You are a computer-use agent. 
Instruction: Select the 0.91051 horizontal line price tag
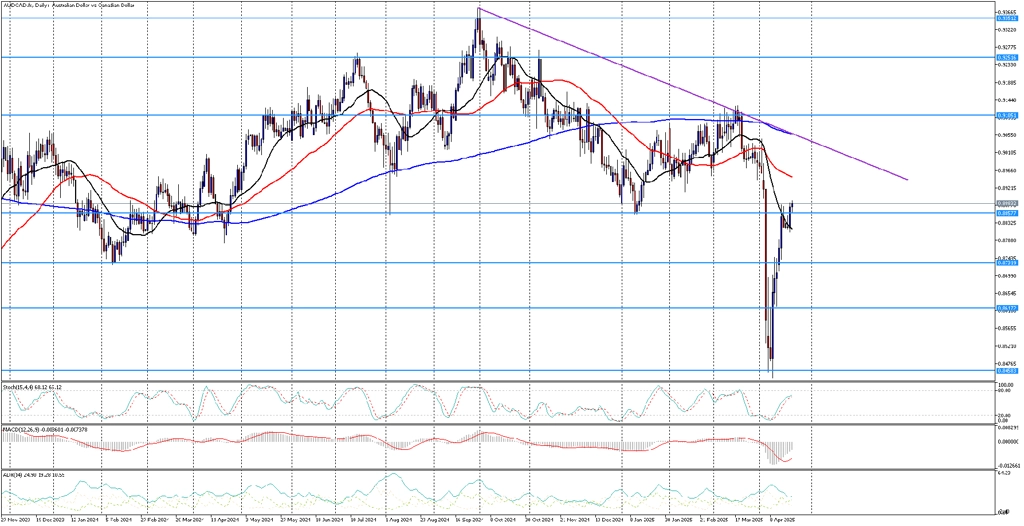(1008, 115)
